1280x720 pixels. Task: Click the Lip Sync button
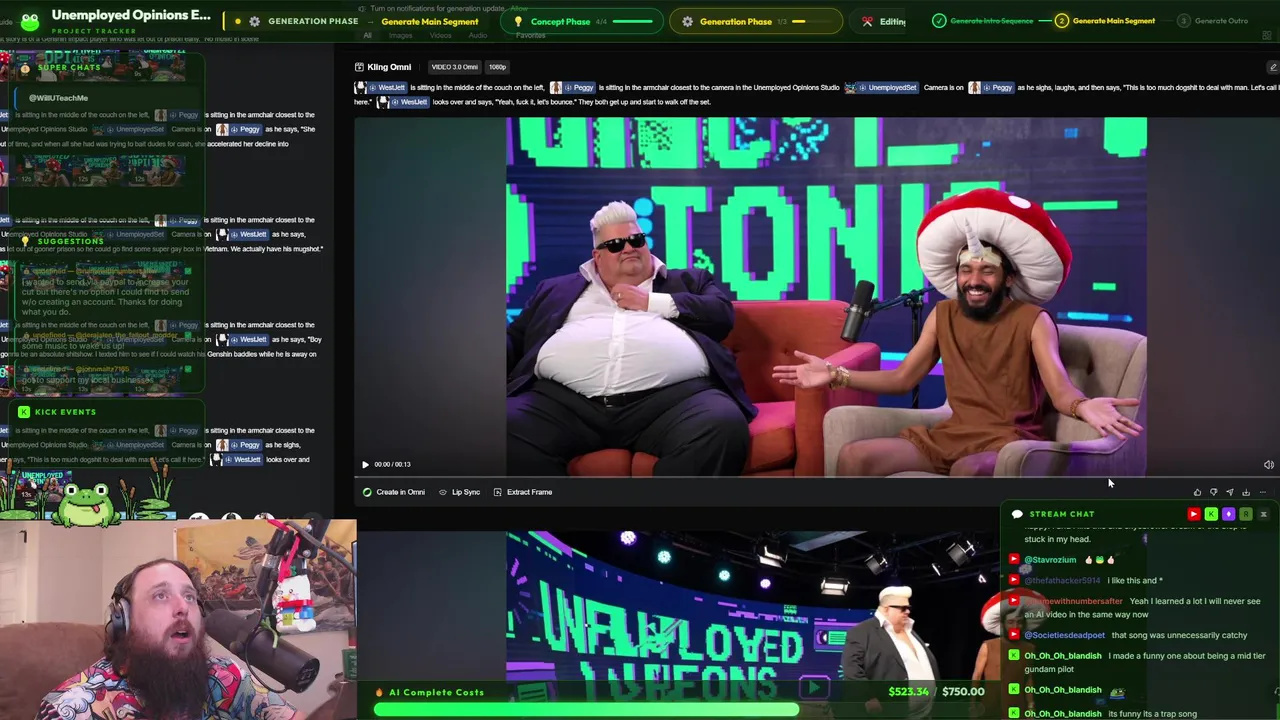[460, 492]
